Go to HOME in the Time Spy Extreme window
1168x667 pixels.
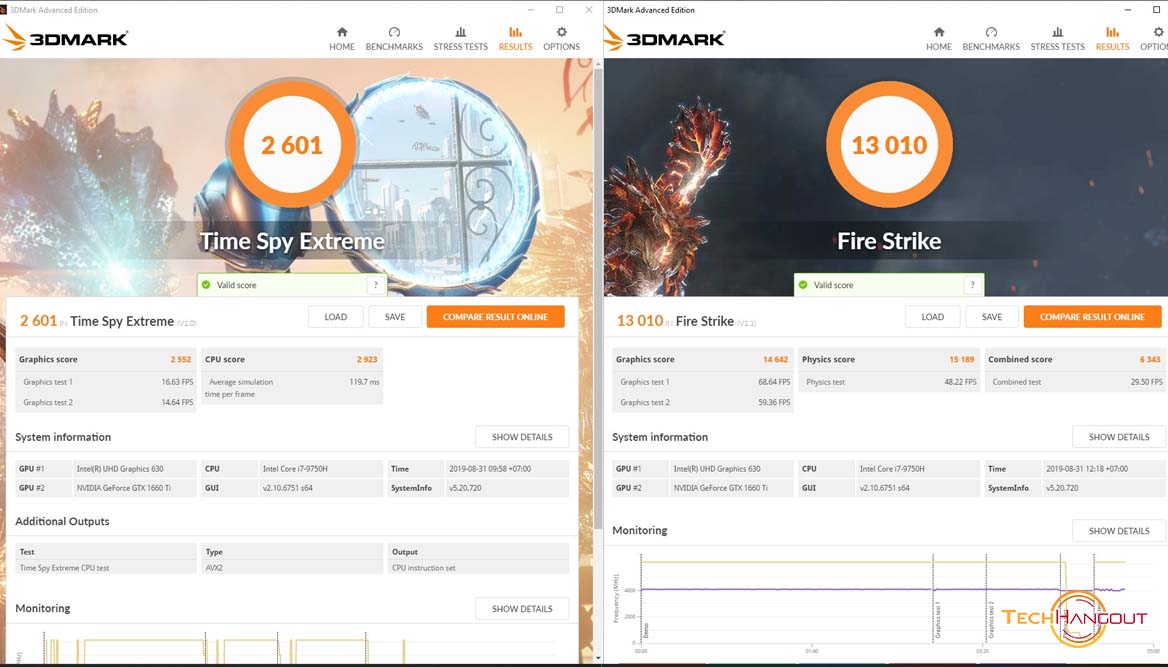(342, 39)
